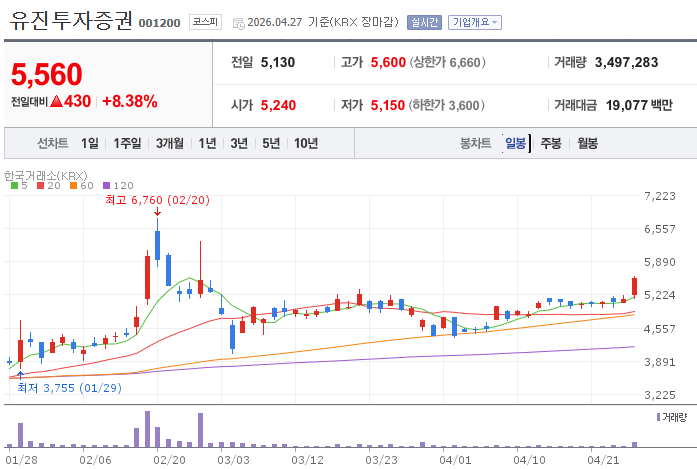Click the tallest red candle below 최고 marker

click(x=148, y=277)
